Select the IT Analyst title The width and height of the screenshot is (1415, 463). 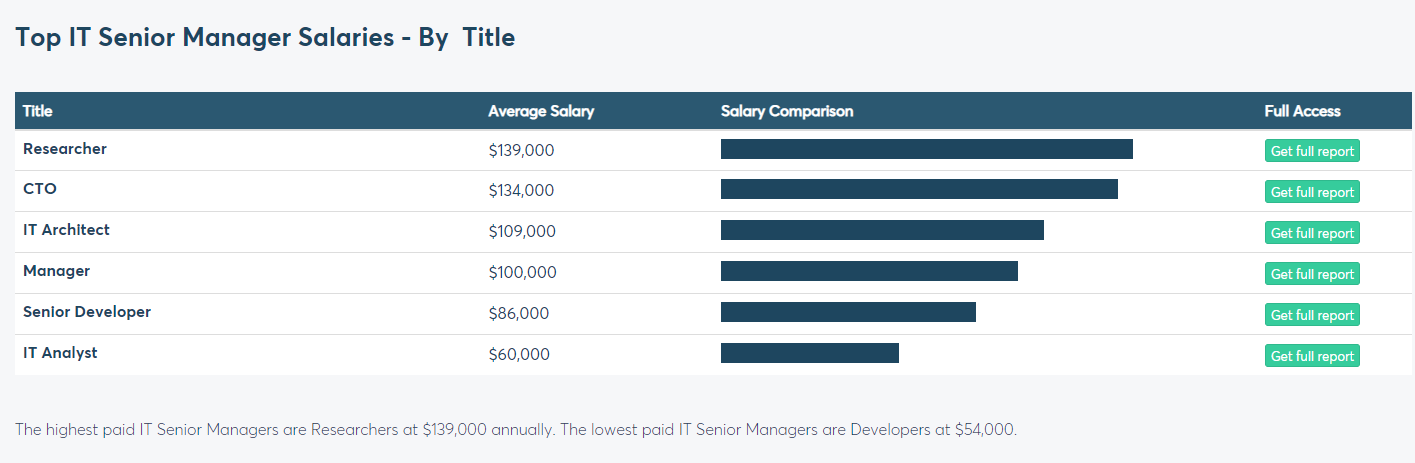click(x=60, y=353)
